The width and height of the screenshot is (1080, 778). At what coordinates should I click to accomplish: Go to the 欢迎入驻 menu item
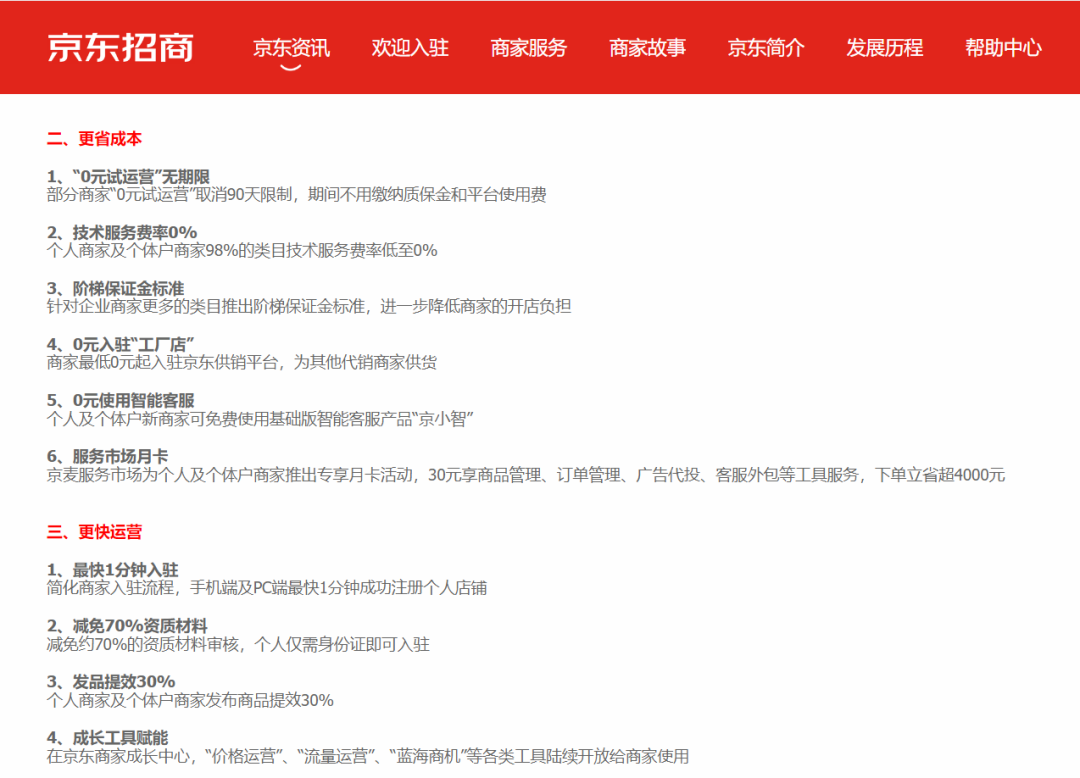410,47
